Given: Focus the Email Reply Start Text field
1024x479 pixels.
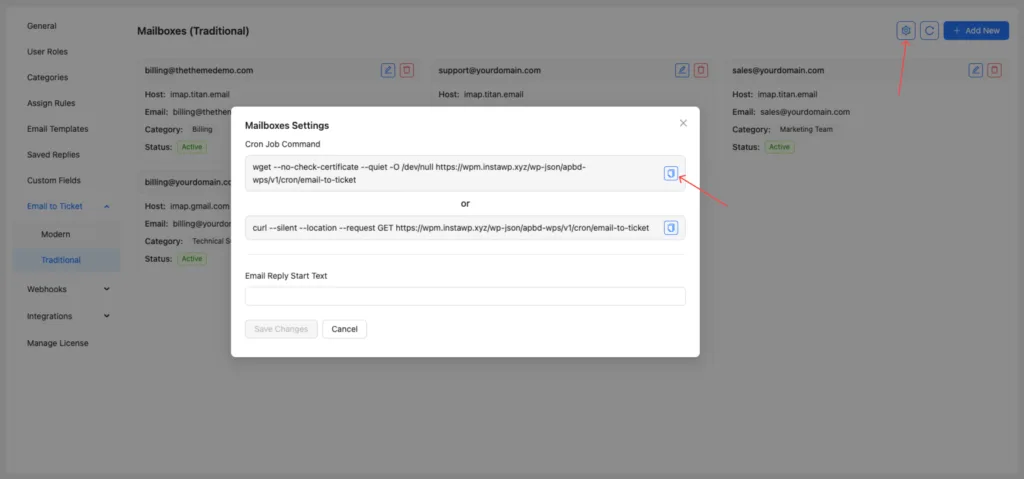Looking at the screenshot, I should coord(465,296).
